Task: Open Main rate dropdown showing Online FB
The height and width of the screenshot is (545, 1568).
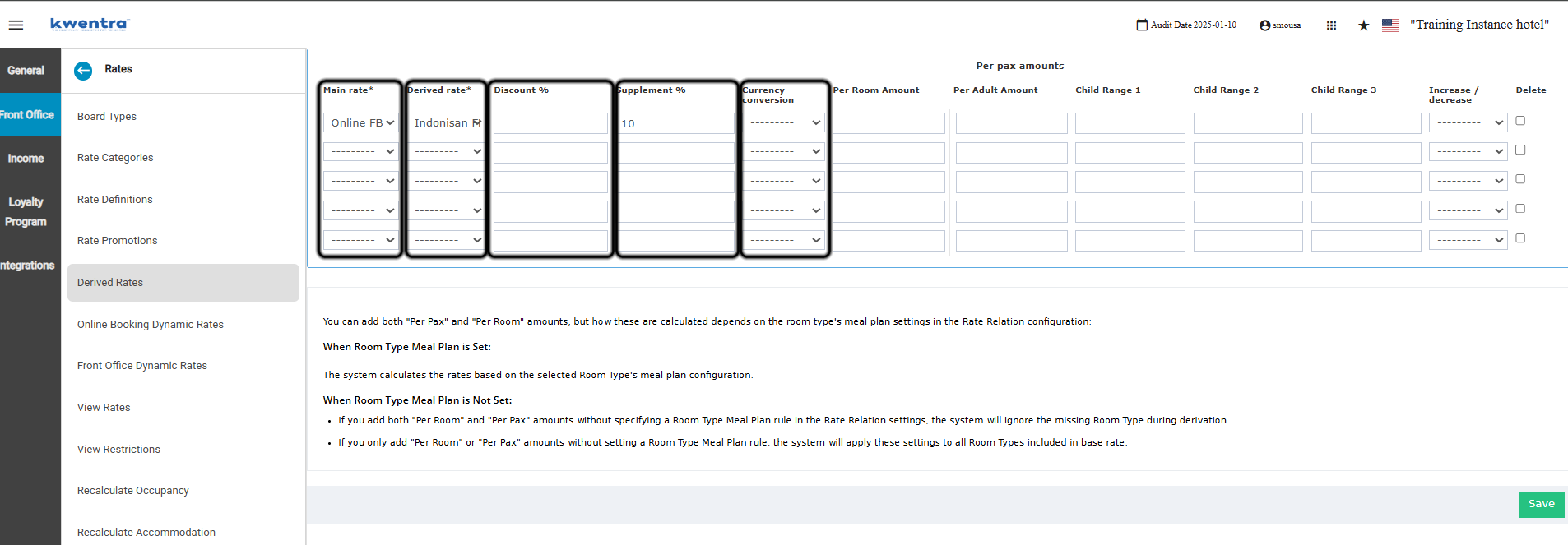Action: [360, 122]
